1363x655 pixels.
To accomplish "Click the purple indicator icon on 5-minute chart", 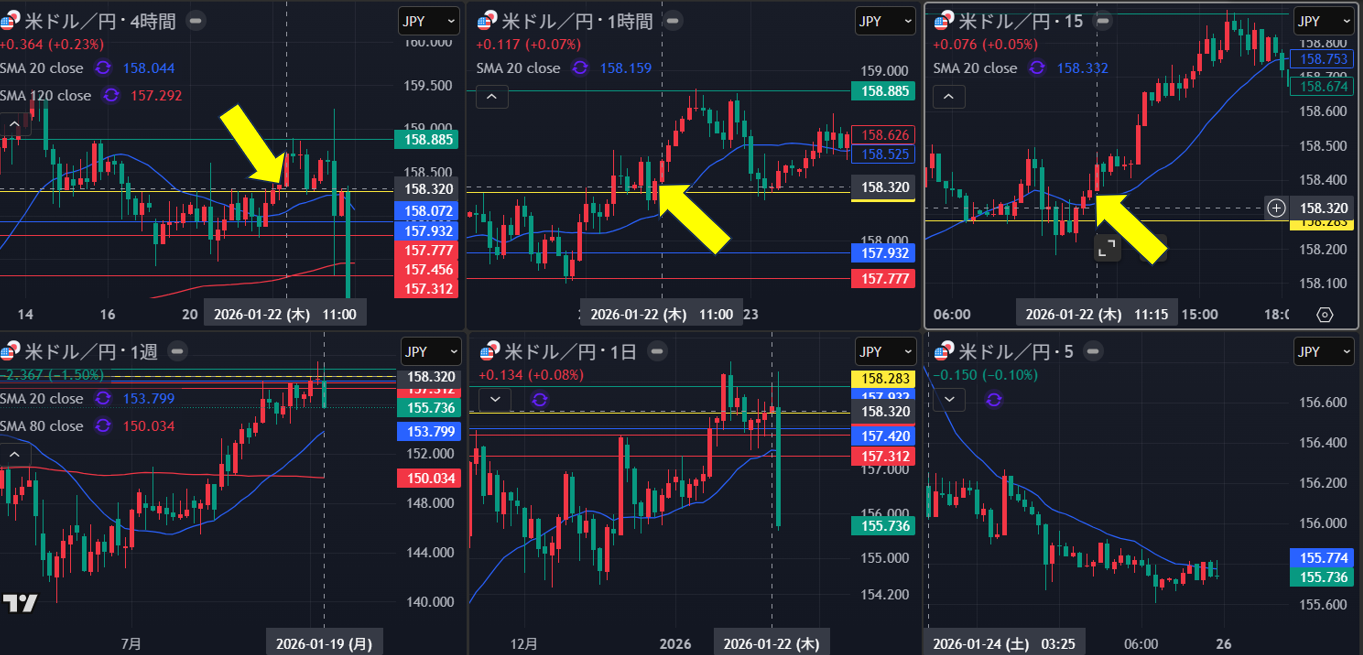I will tap(993, 400).
